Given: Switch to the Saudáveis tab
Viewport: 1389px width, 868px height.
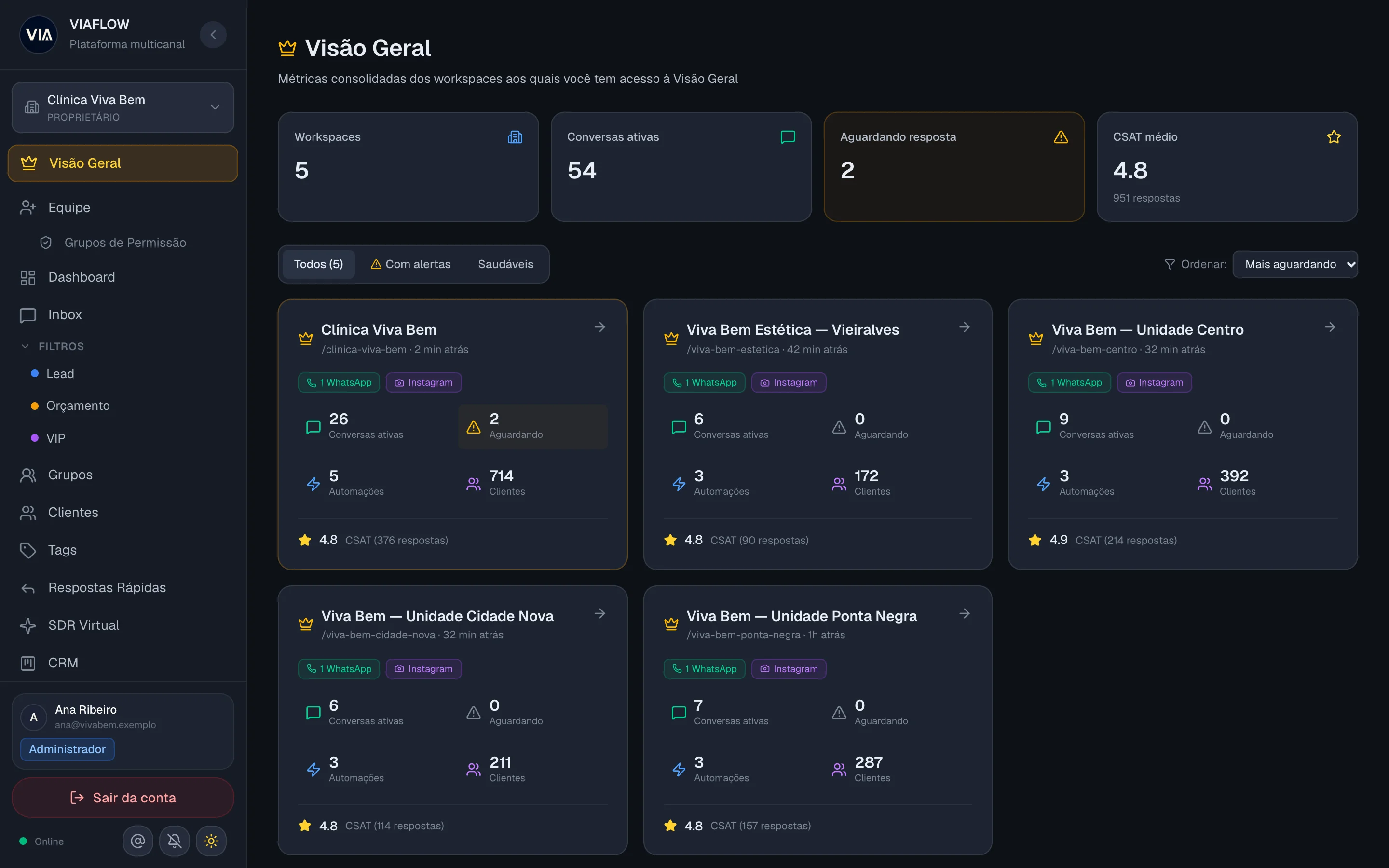Looking at the screenshot, I should click(x=505, y=264).
